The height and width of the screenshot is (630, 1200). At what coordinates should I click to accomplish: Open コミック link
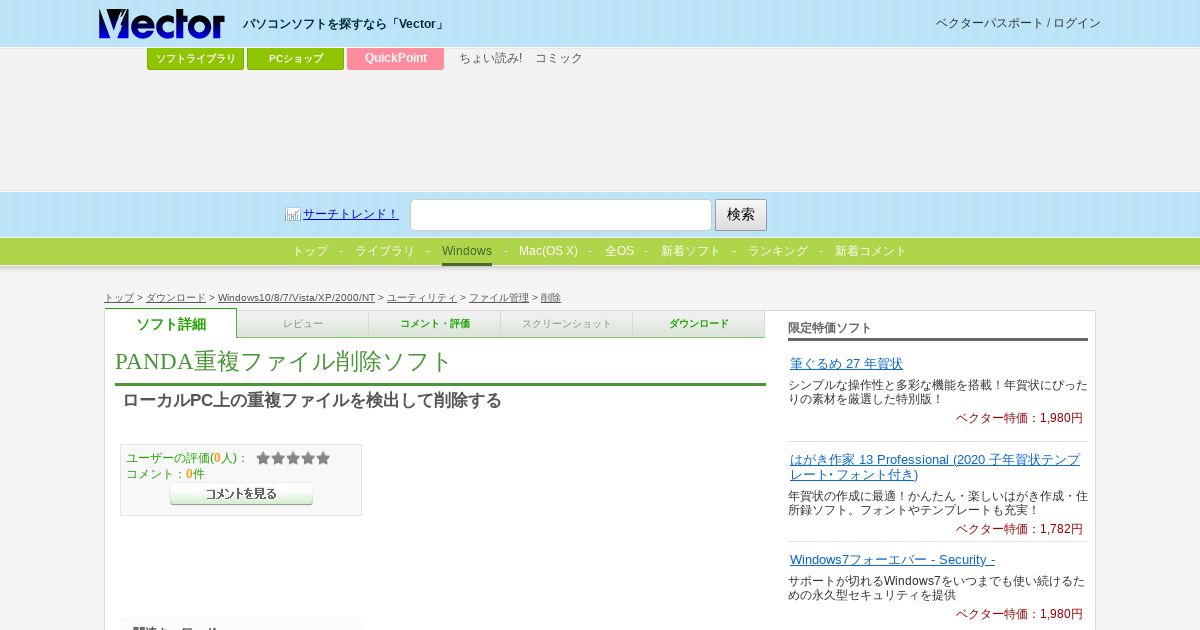pyautogui.click(x=559, y=58)
